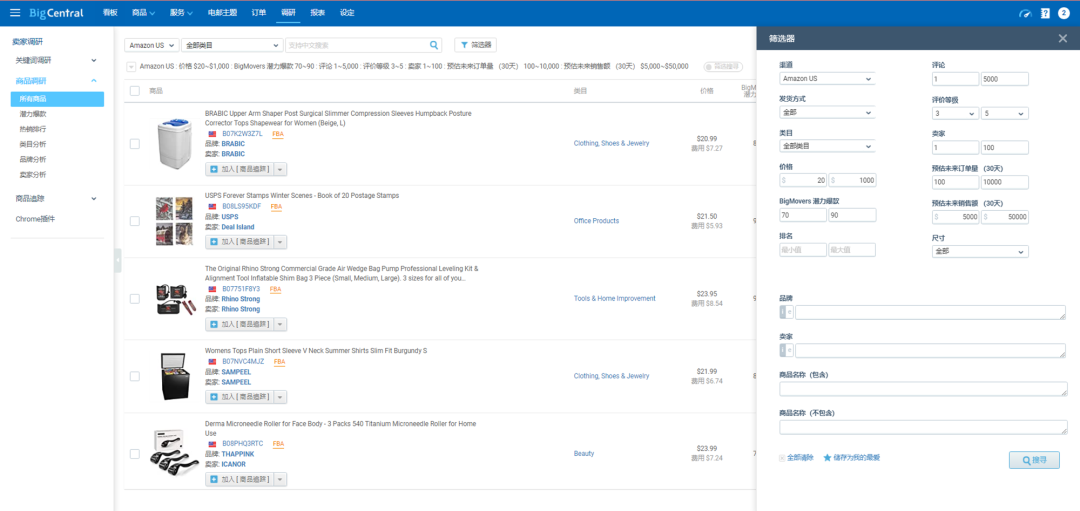Close the 筛选器 filter panel
The height and width of the screenshot is (511, 1080).
coord(1063,39)
